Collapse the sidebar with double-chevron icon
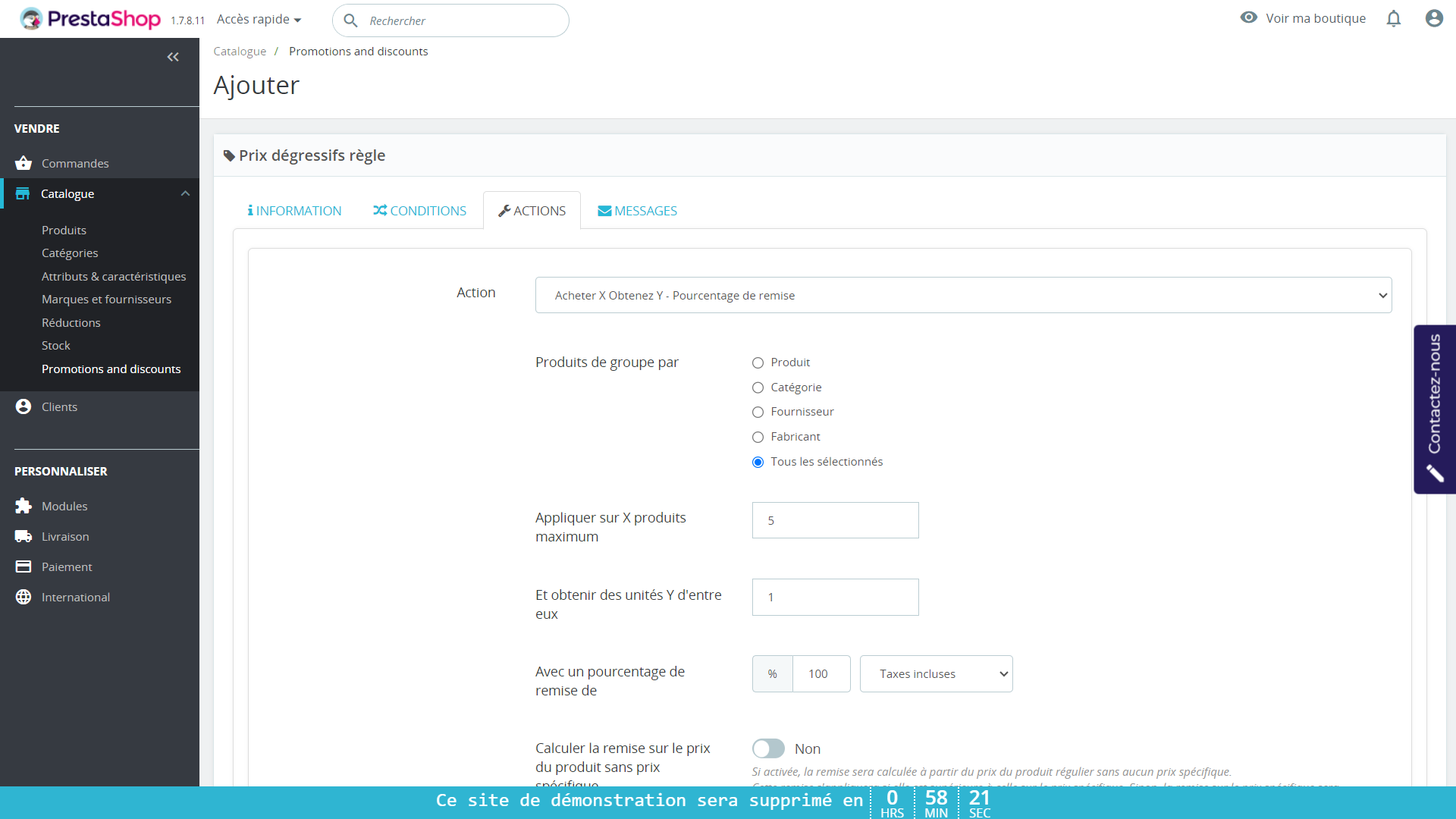This screenshot has width=1456, height=819. click(x=173, y=57)
